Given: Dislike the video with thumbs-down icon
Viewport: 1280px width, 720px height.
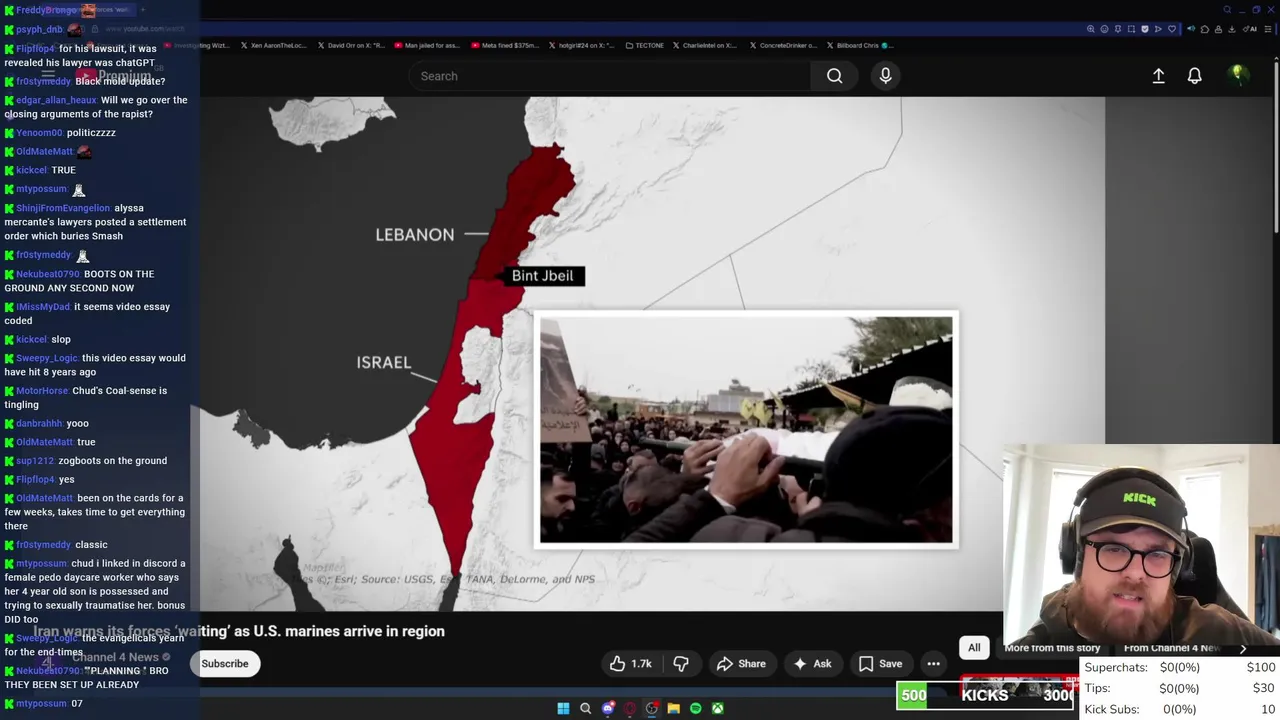Looking at the screenshot, I should [x=681, y=664].
